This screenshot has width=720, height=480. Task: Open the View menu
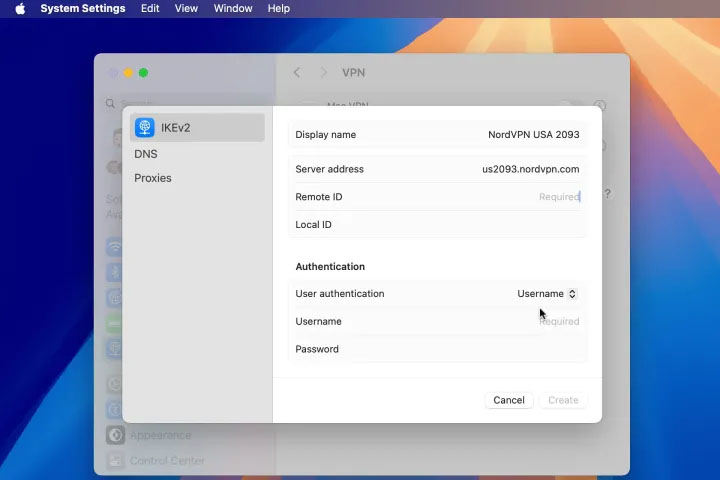pyautogui.click(x=186, y=8)
